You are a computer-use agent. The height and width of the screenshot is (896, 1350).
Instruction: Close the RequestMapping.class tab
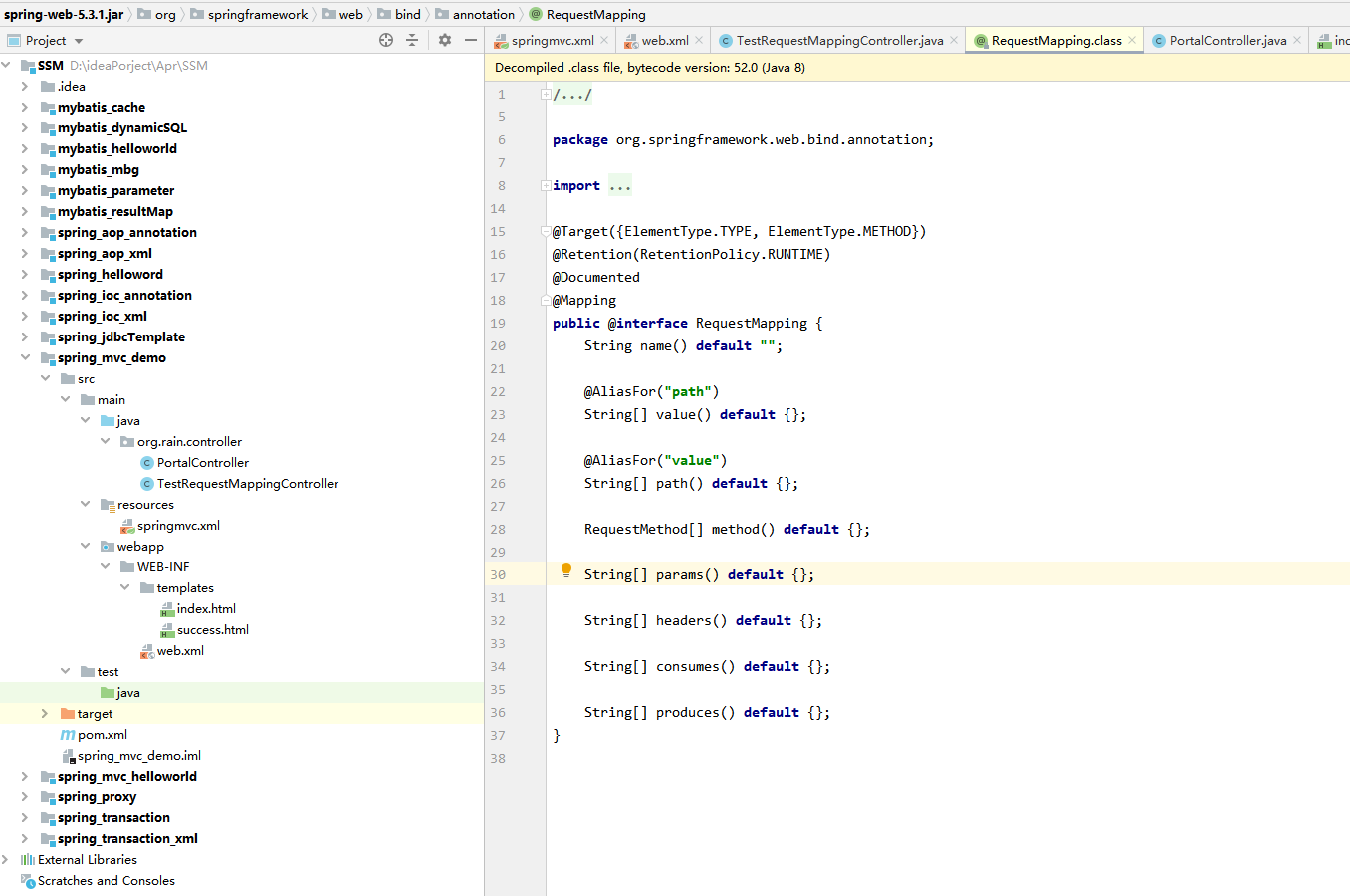pos(1132,40)
